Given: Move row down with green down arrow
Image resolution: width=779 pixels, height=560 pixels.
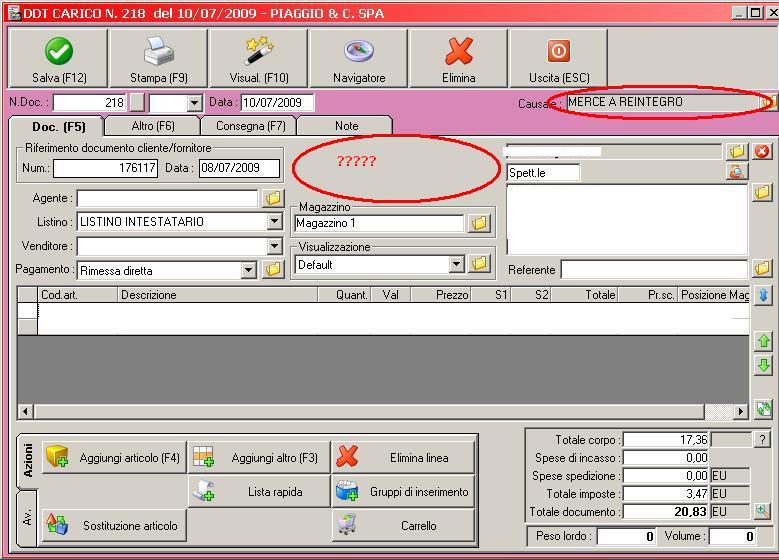Looking at the screenshot, I should point(764,366).
